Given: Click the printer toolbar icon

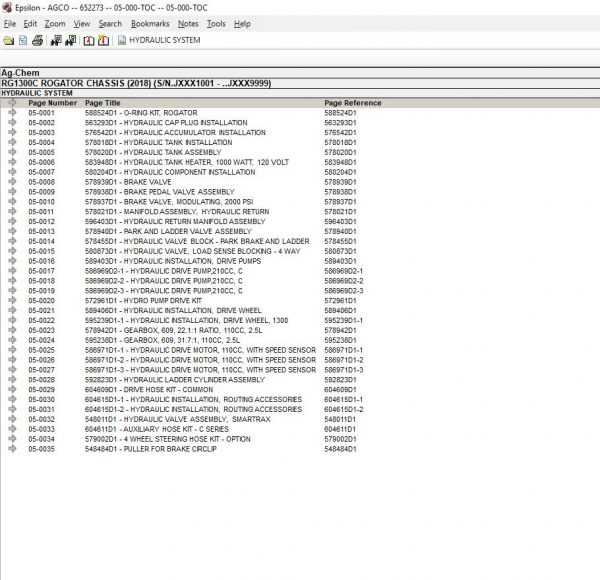Looking at the screenshot, I should pyautogui.click(x=38, y=40).
